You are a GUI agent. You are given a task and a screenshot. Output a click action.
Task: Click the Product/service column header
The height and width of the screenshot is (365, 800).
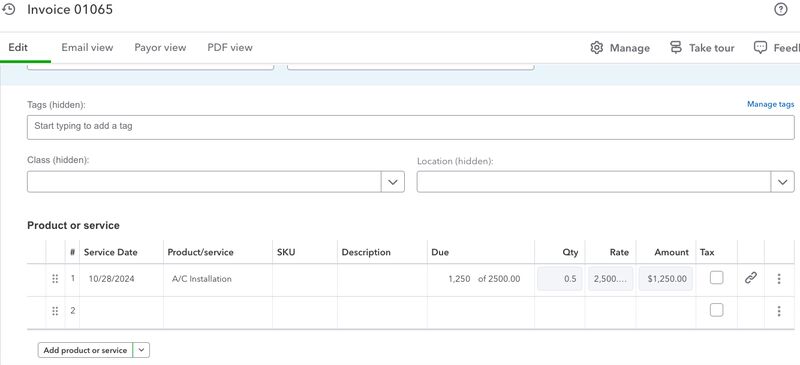point(201,252)
